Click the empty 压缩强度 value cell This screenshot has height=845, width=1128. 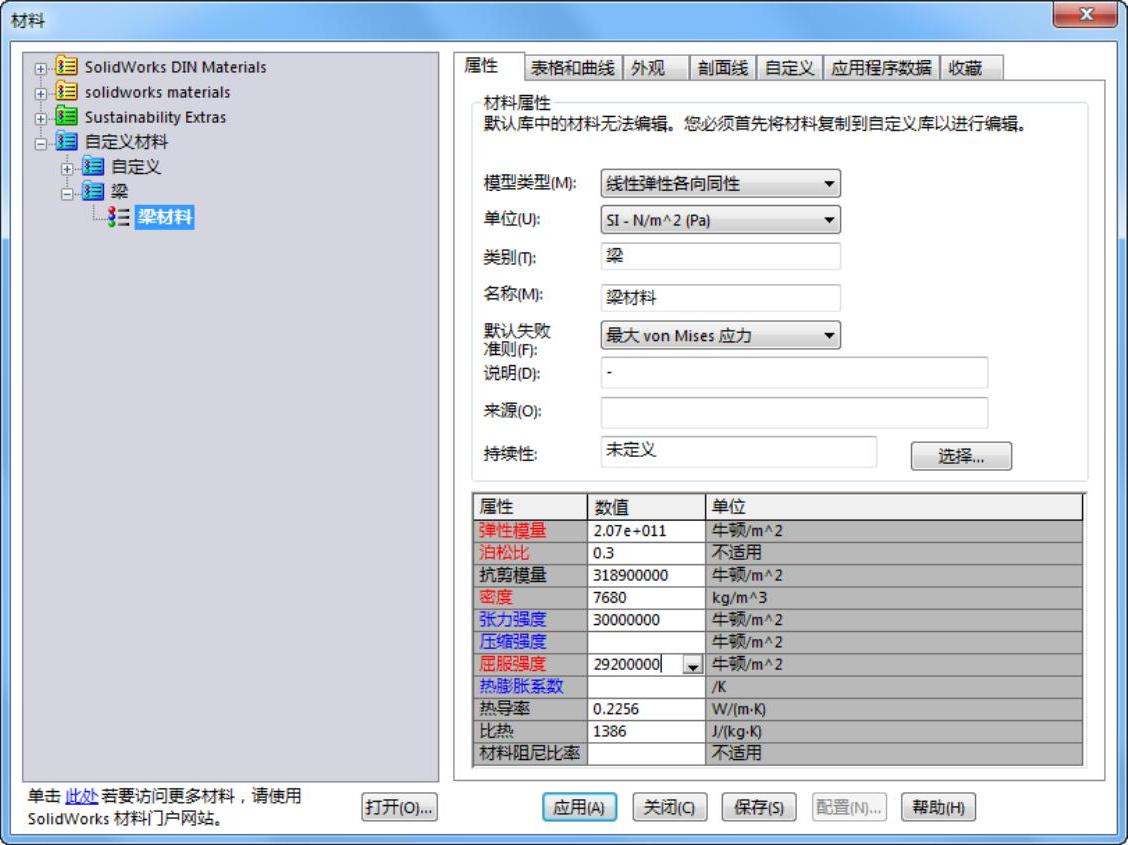646,642
